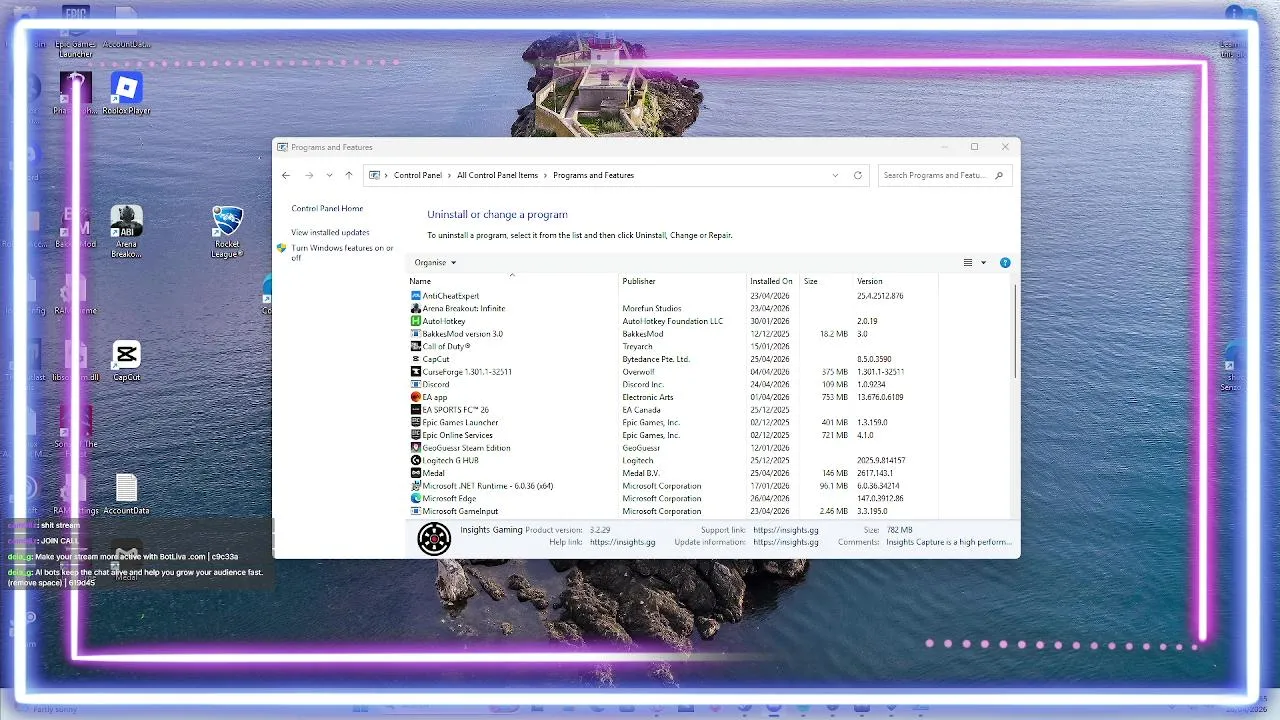Select the Epic Online Services icon
The width and height of the screenshot is (1280, 720).
[x=416, y=435]
